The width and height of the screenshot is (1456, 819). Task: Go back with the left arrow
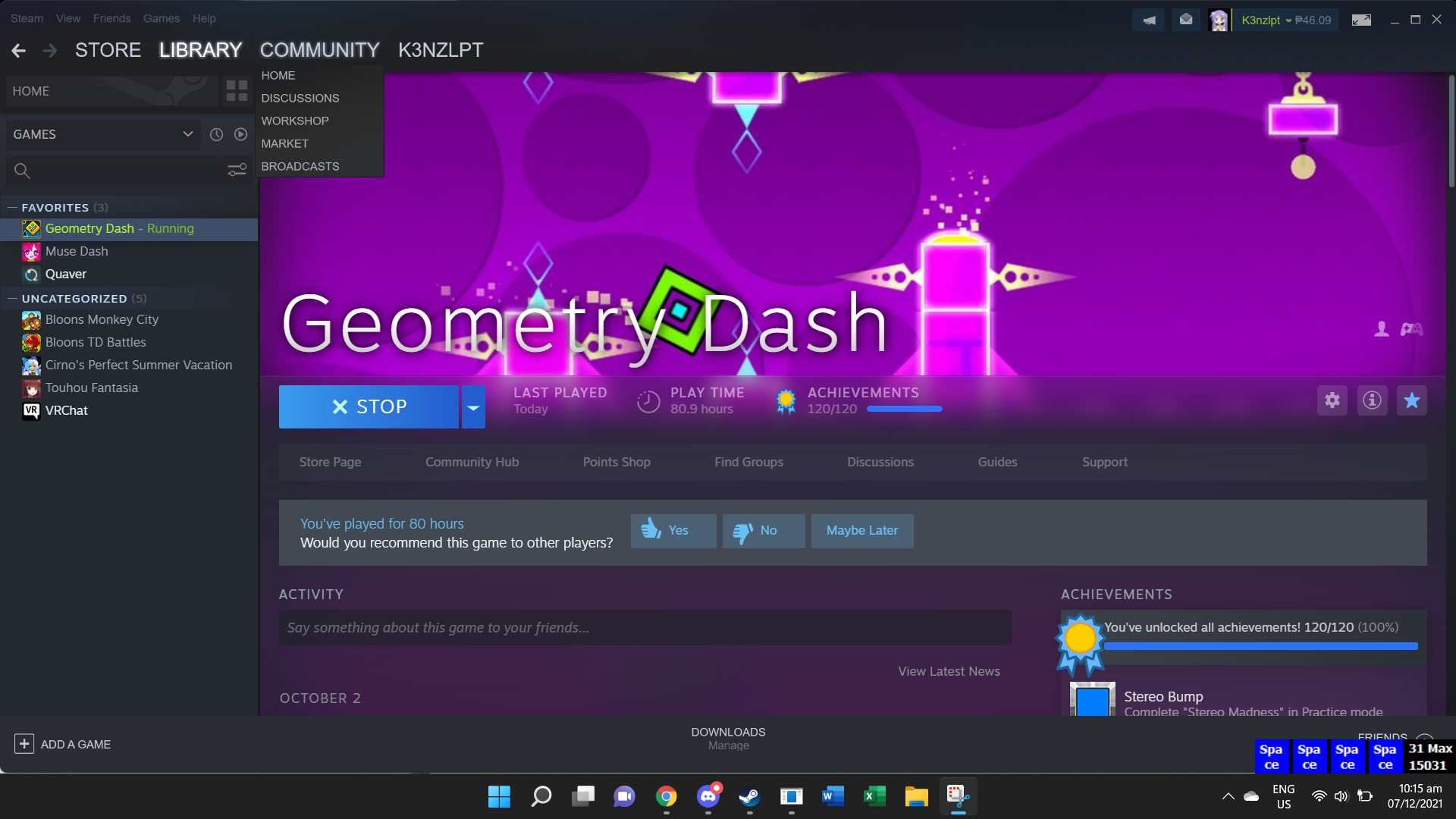point(19,50)
